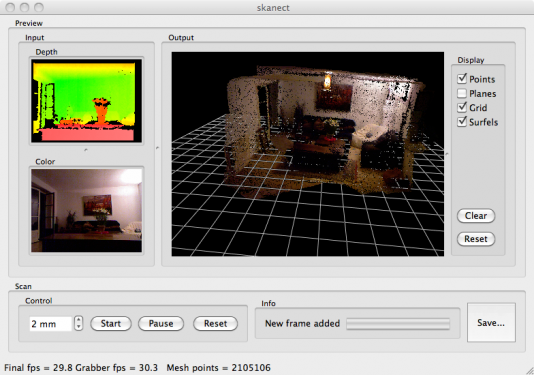This screenshot has width=534, height=375.
Task: Click the 2 mm resolution field
Action: (x=50, y=324)
